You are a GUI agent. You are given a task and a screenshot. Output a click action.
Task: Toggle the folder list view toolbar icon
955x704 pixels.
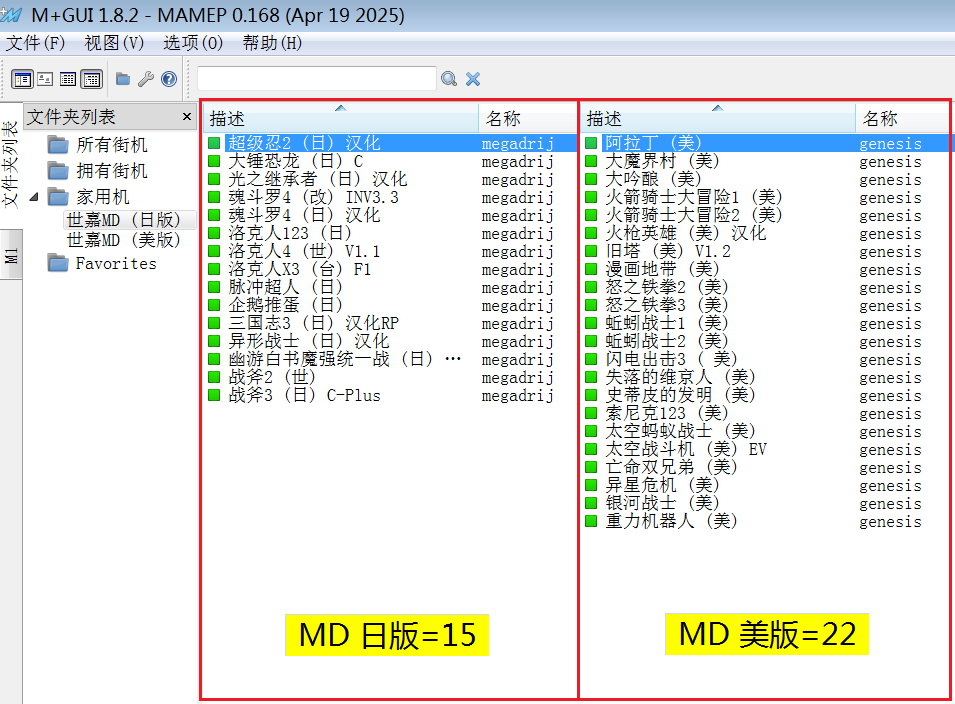tap(23, 79)
